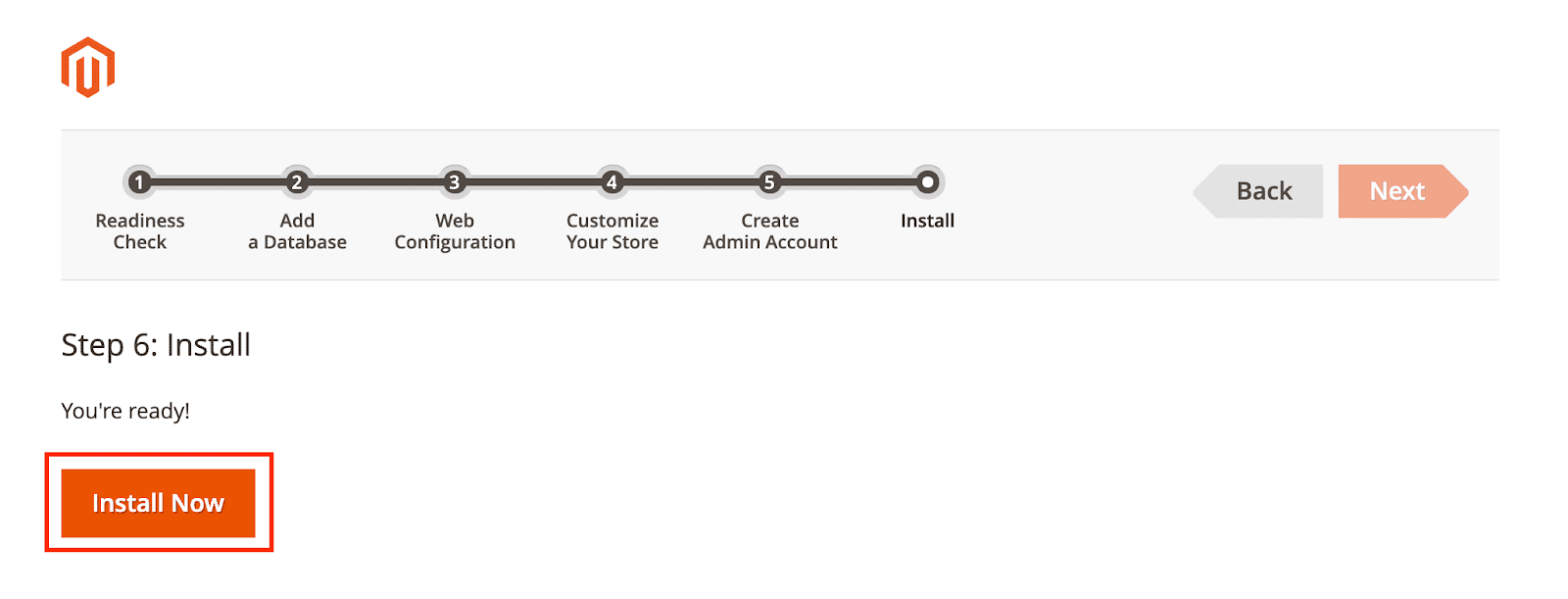Image resolution: width=1568 pixels, height=599 pixels.
Task: Select step 5 circle in progress bar
Action: 769,182
